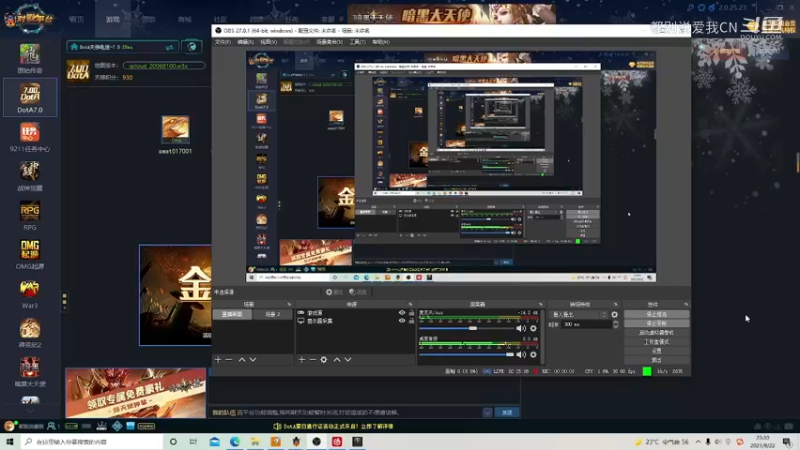This screenshot has width=800, height=450.
Task: Select the War3 game icon in sidebar
Action: click(30, 294)
